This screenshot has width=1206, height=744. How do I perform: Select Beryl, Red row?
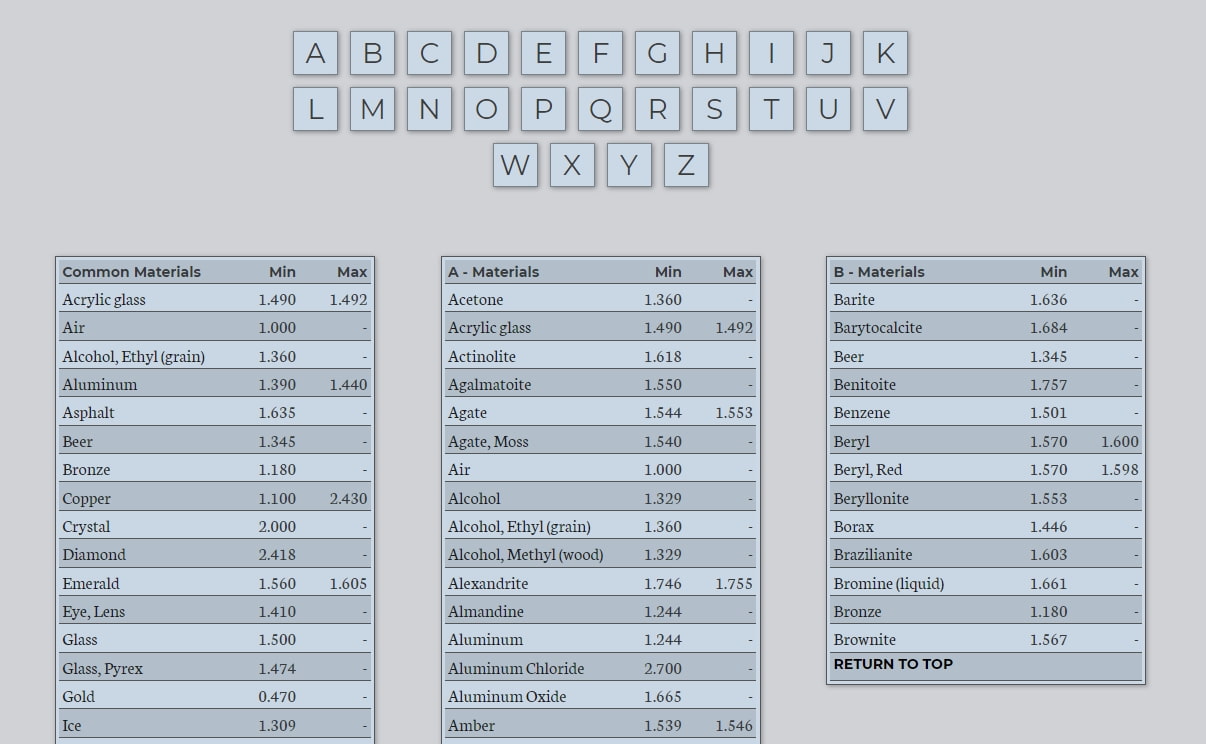986,470
